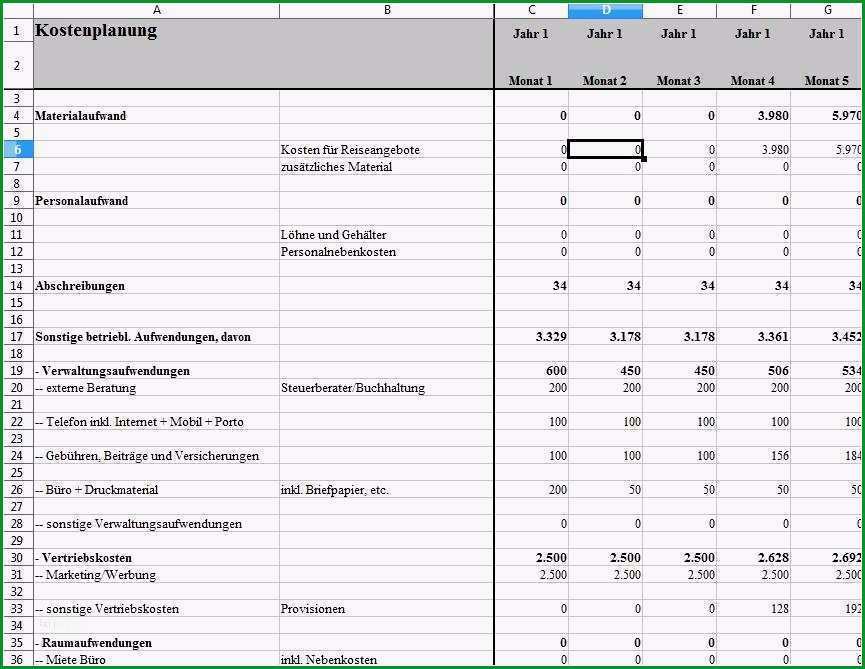This screenshot has height=669, width=865.
Task: Select column A header
Action: [x=156, y=10]
